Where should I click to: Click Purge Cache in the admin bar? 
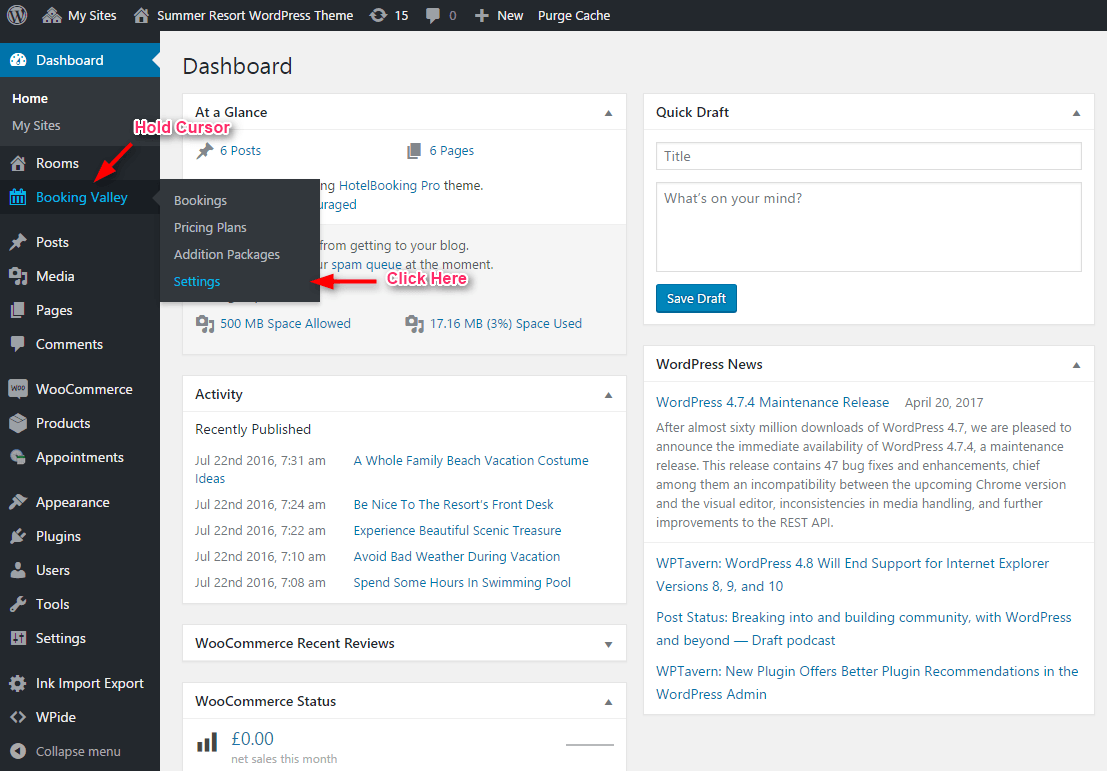(x=574, y=16)
